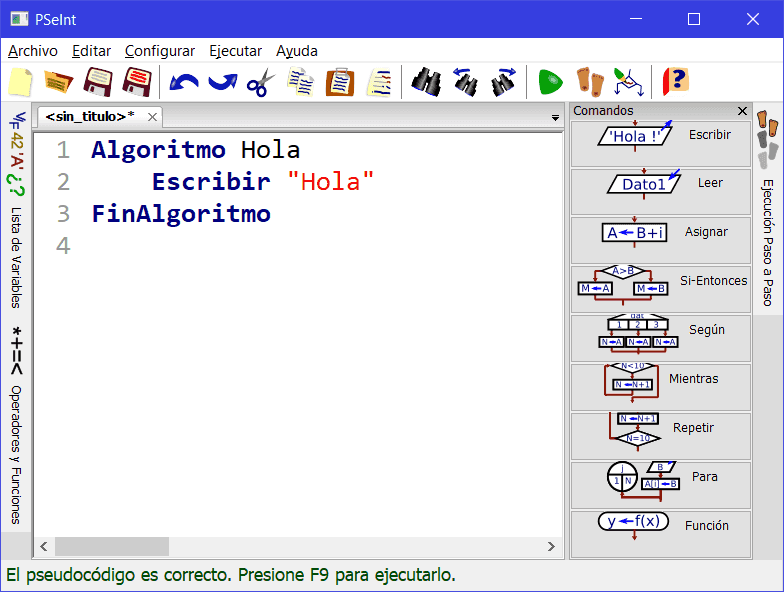Viewport: 784px width, 592px height.
Task: Insert the Leer command
Action: click(x=661, y=192)
